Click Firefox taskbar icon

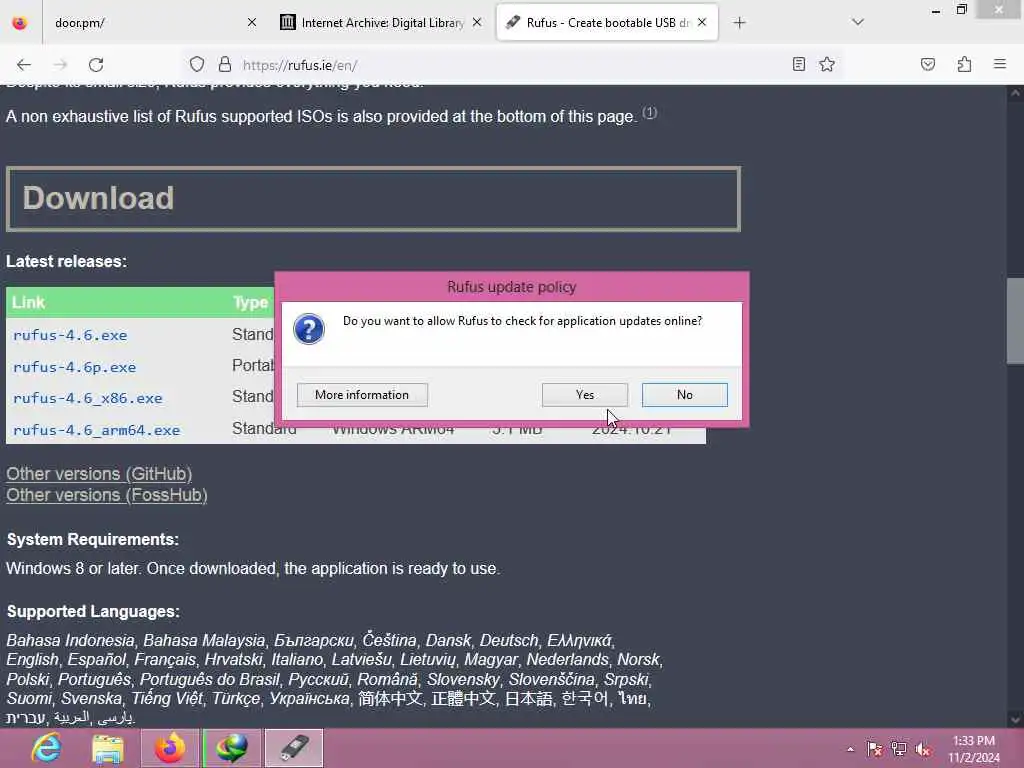tap(170, 748)
